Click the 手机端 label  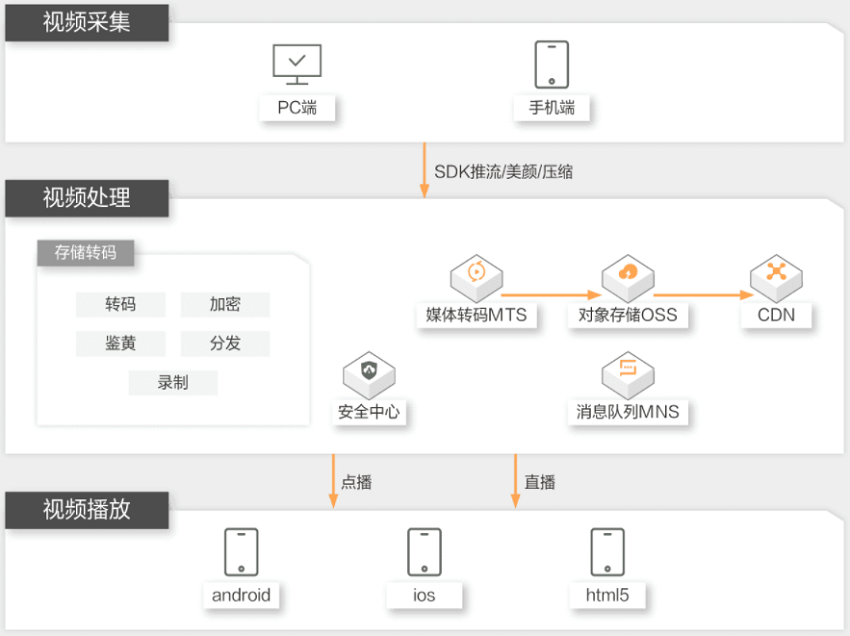pyautogui.click(x=552, y=108)
